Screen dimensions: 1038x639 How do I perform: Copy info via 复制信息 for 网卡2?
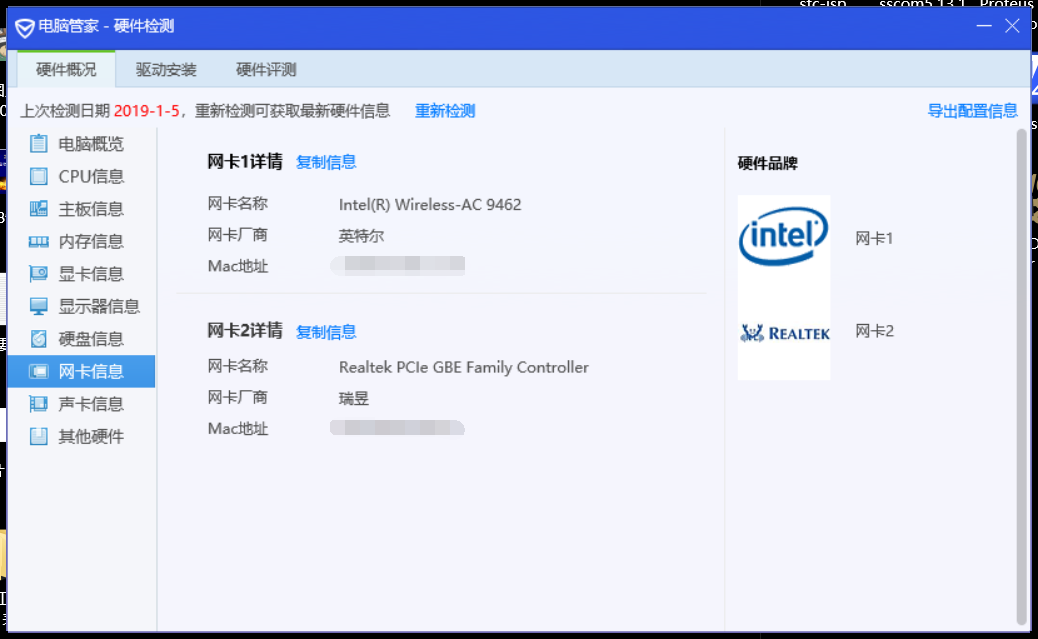pos(326,332)
